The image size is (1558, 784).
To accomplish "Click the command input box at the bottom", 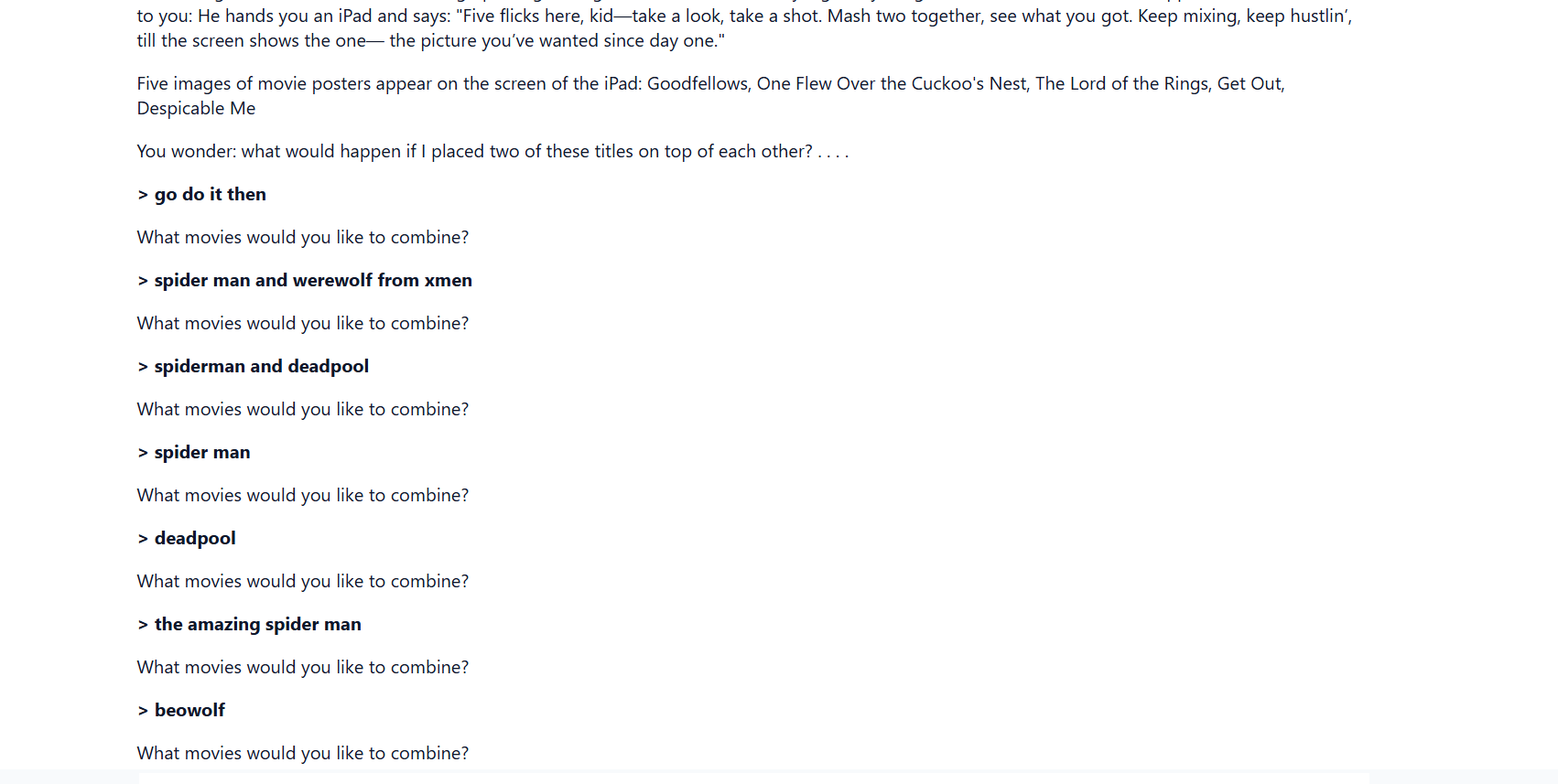I will coord(752,779).
